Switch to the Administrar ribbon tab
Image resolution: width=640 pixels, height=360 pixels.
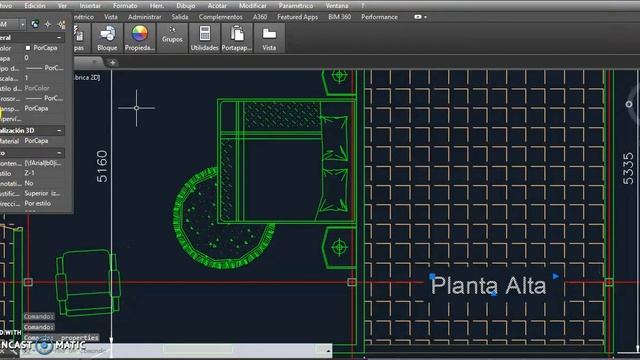click(x=144, y=17)
